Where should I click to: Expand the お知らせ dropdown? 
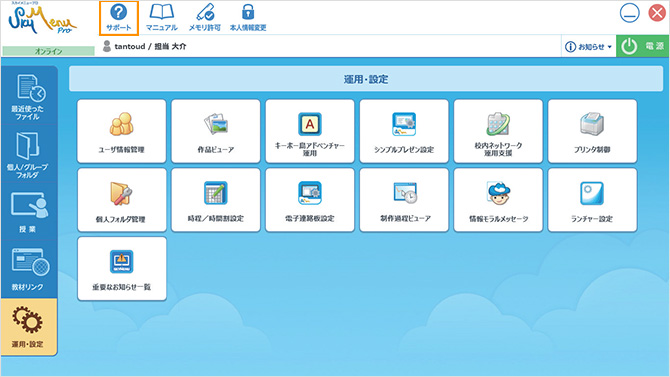tap(588, 47)
